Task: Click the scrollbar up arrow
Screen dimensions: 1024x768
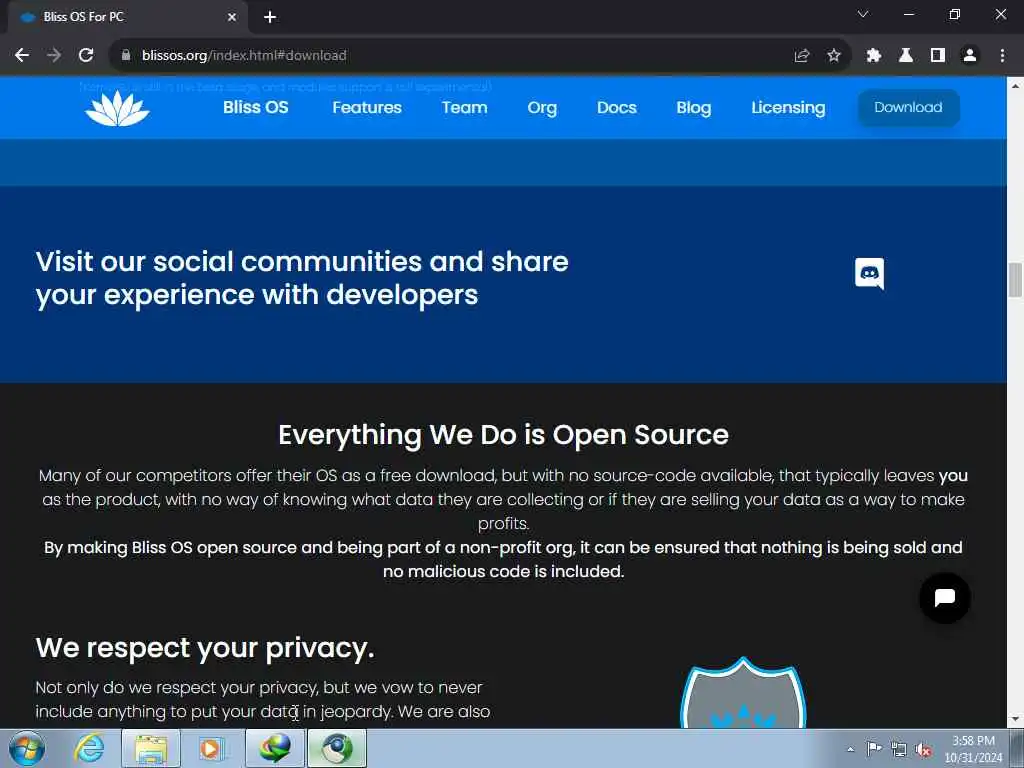Action: [1015, 86]
